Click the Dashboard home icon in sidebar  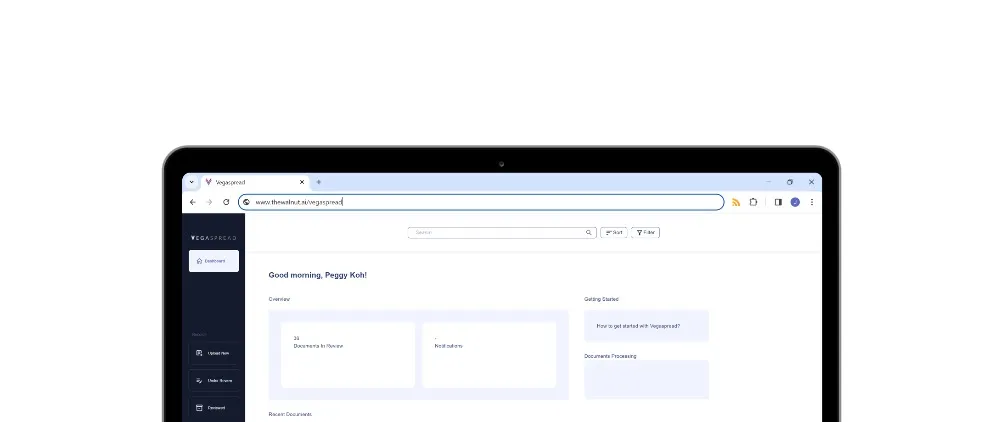[200, 261]
